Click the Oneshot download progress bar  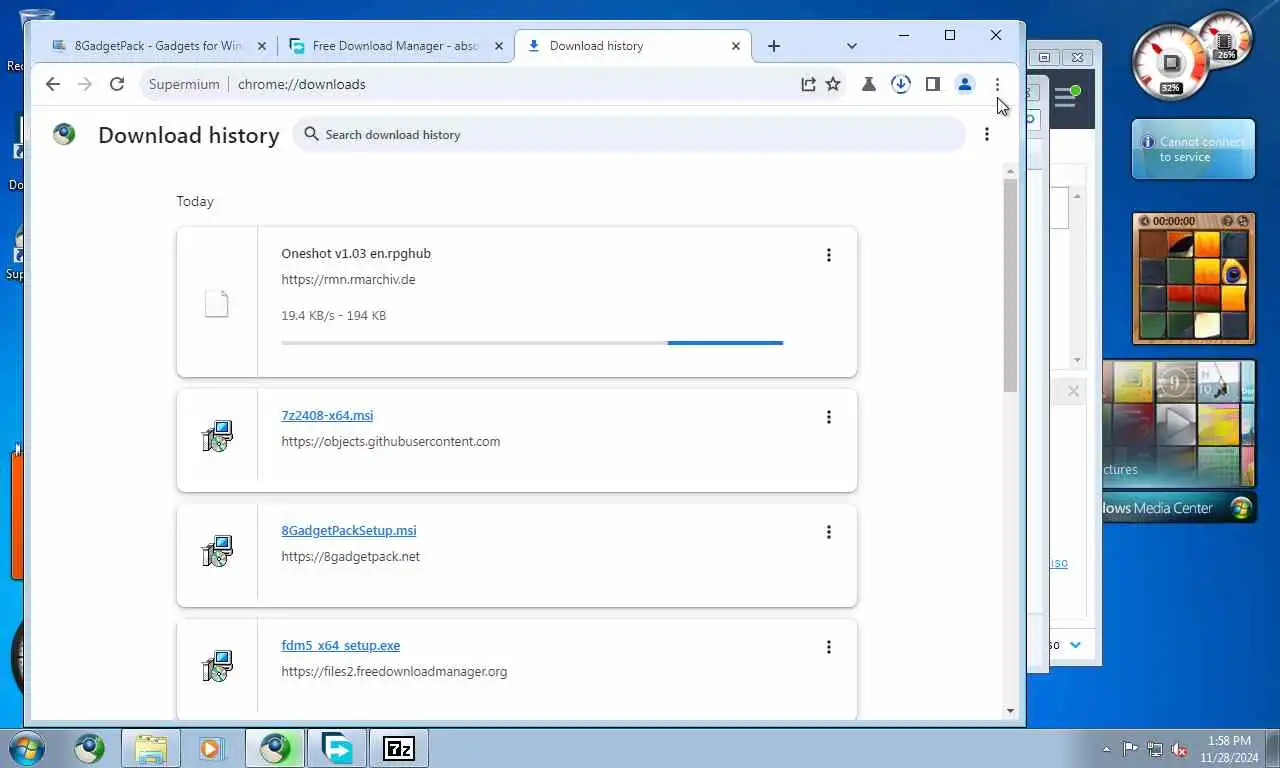coord(532,343)
